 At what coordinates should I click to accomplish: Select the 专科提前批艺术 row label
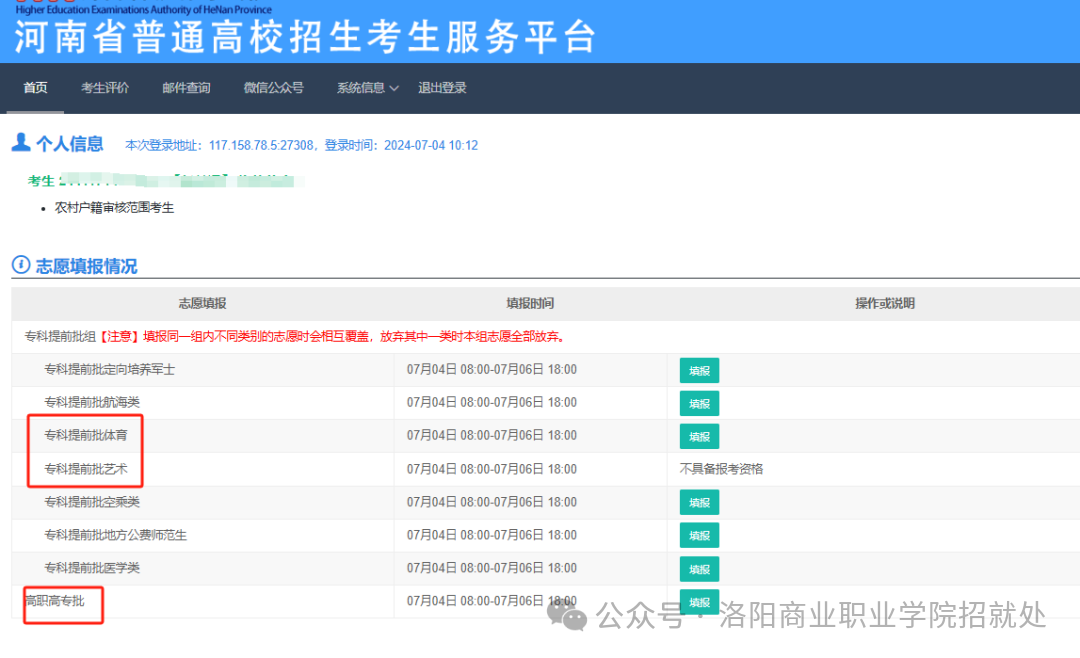86,469
